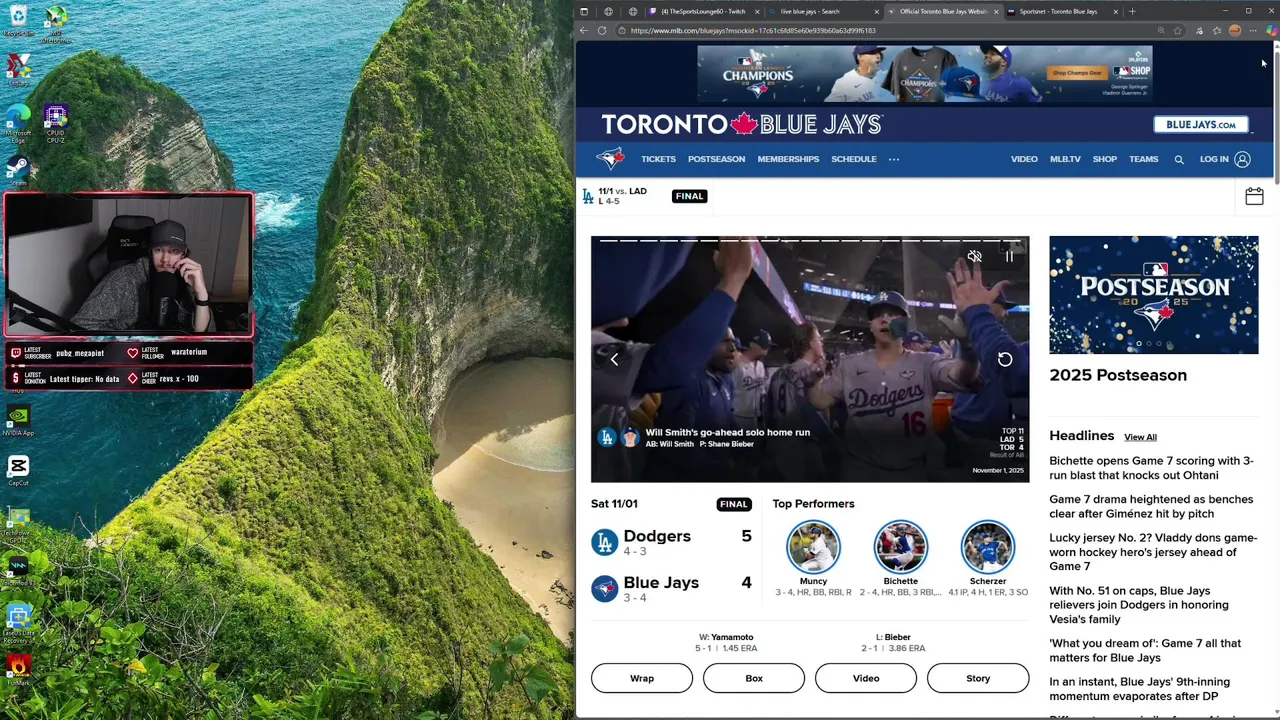This screenshot has height=720, width=1280.
Task: Open the MLB.TV nav item
Action: [1065, 159]
